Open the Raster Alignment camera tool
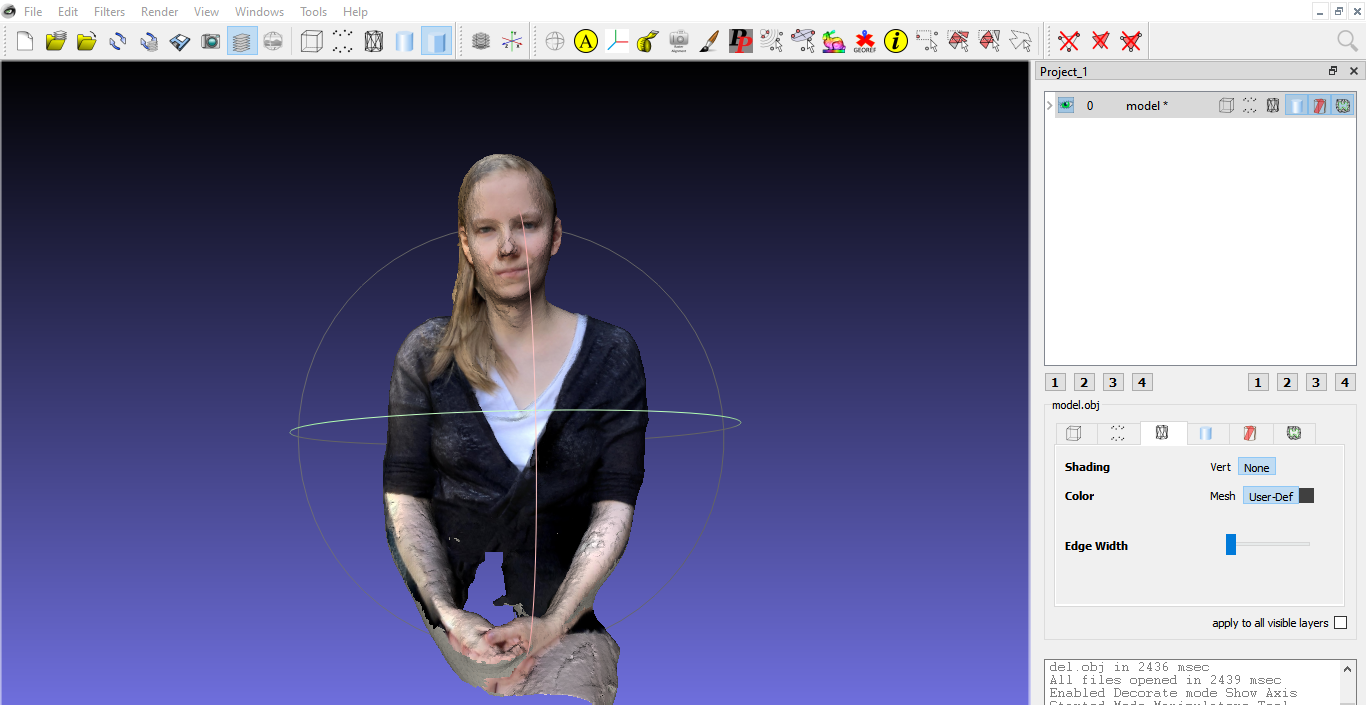Screen dimensions: 1366x705 tap(679, 41)
